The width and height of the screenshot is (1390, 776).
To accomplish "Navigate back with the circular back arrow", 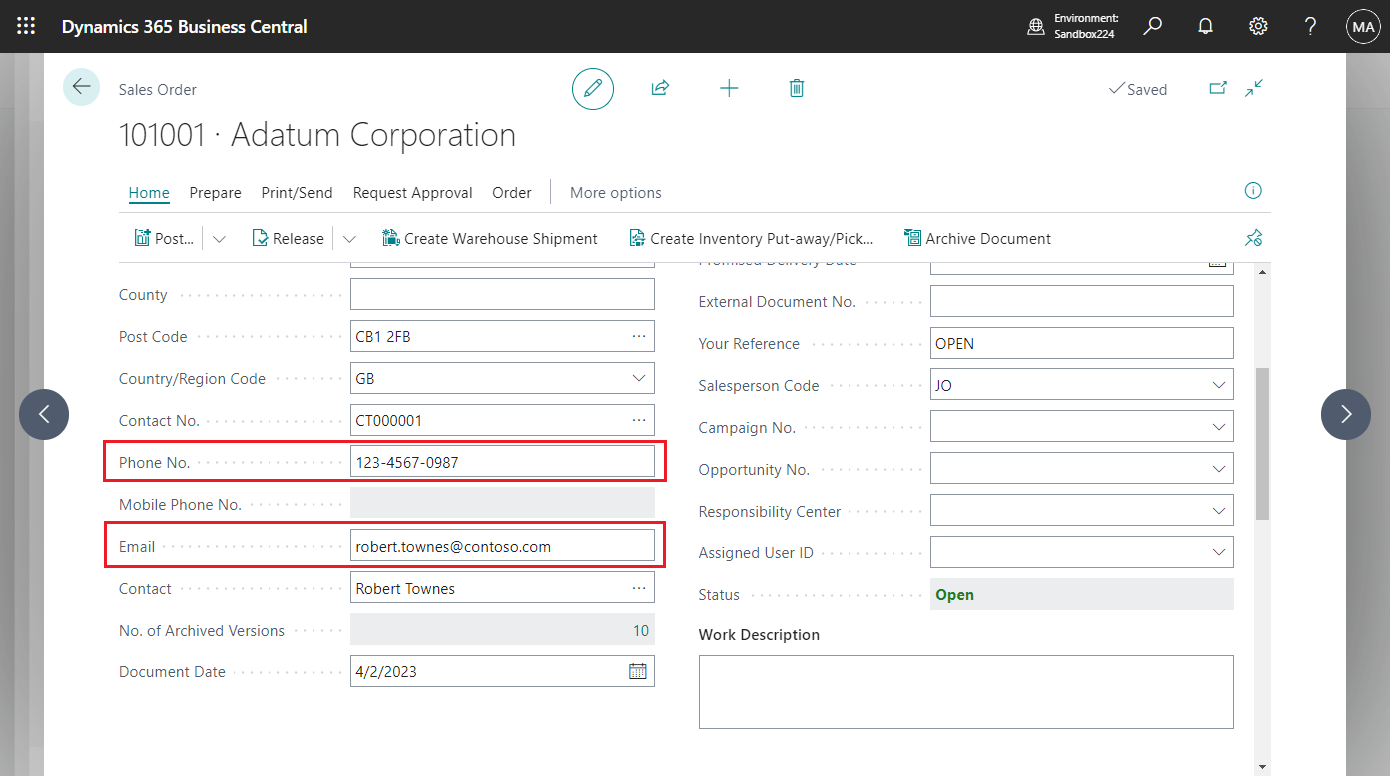I will (x=81, y=87).
